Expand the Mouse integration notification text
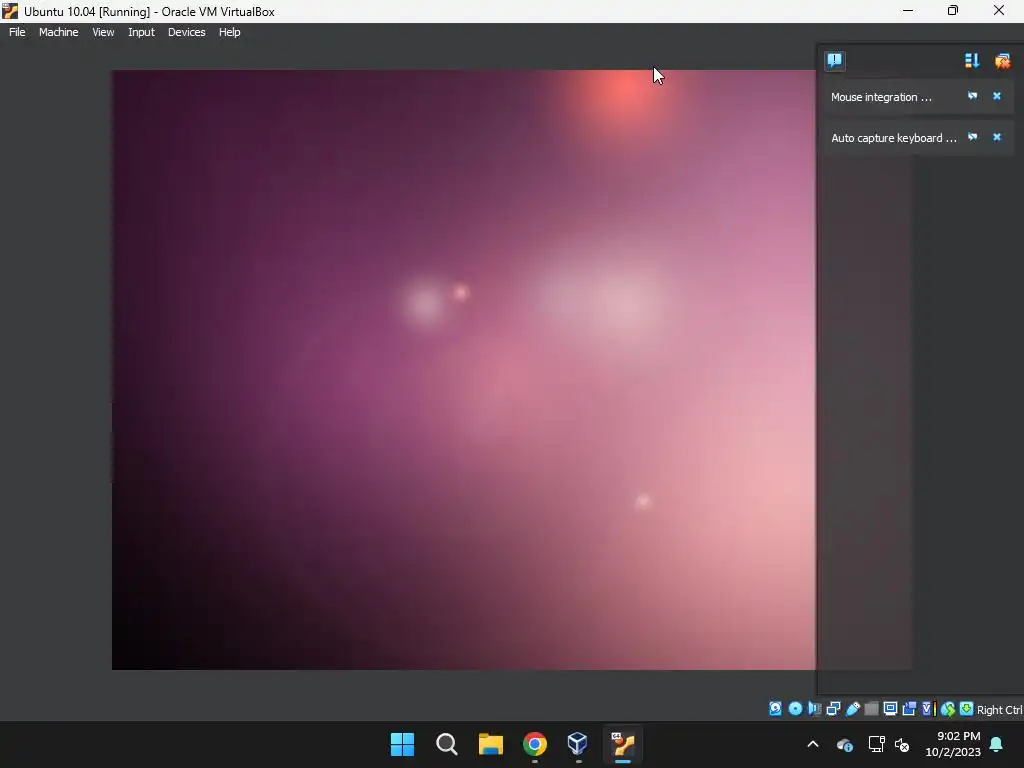The width and height of the screenshot is (1024, 768). (x=881, y=97)
